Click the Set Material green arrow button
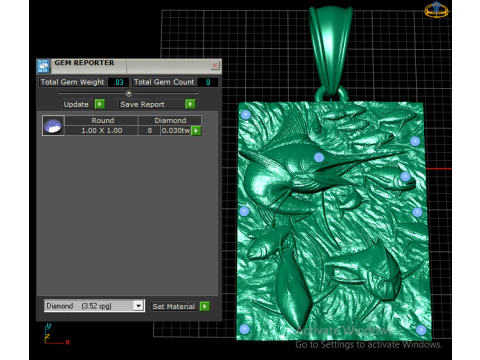The height and width of the screenshot is (360, 480). click(x=204, y=306)
